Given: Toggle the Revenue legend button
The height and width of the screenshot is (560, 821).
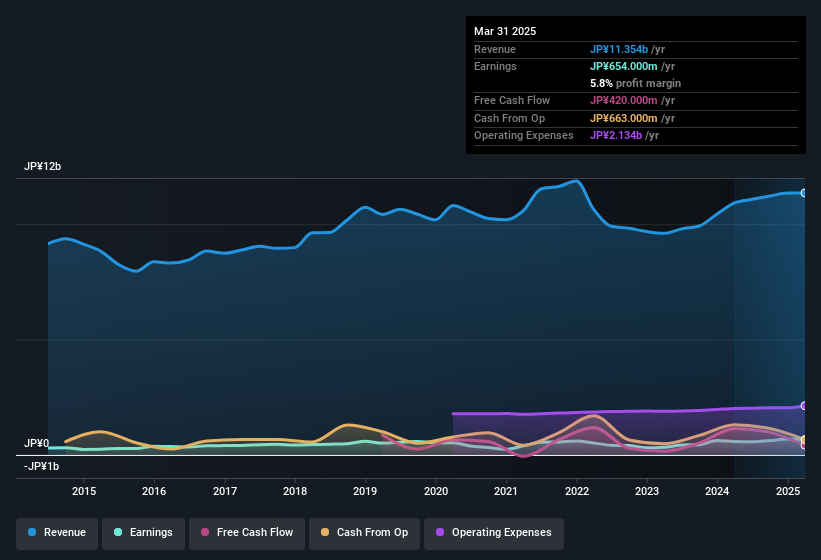Looking at the screenshot, I should (x=57, y=533).
